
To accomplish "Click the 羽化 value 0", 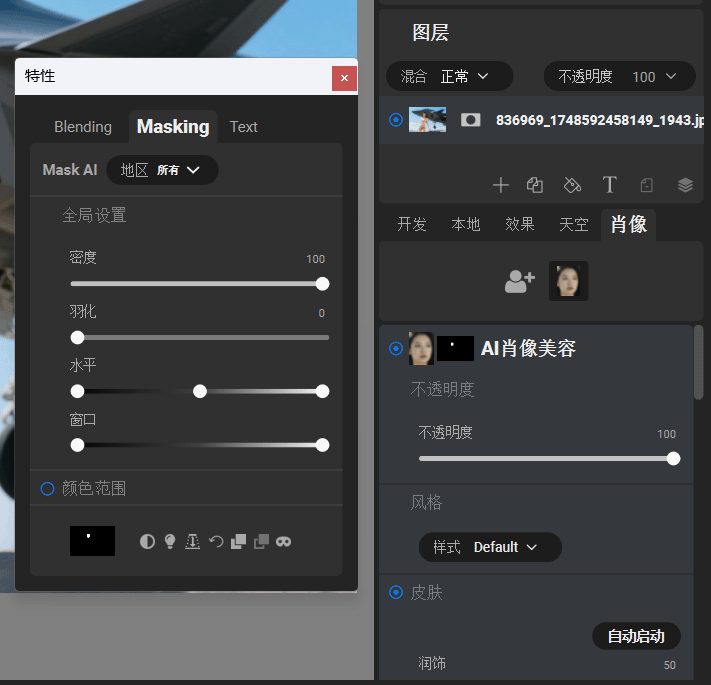I will 321,313.
